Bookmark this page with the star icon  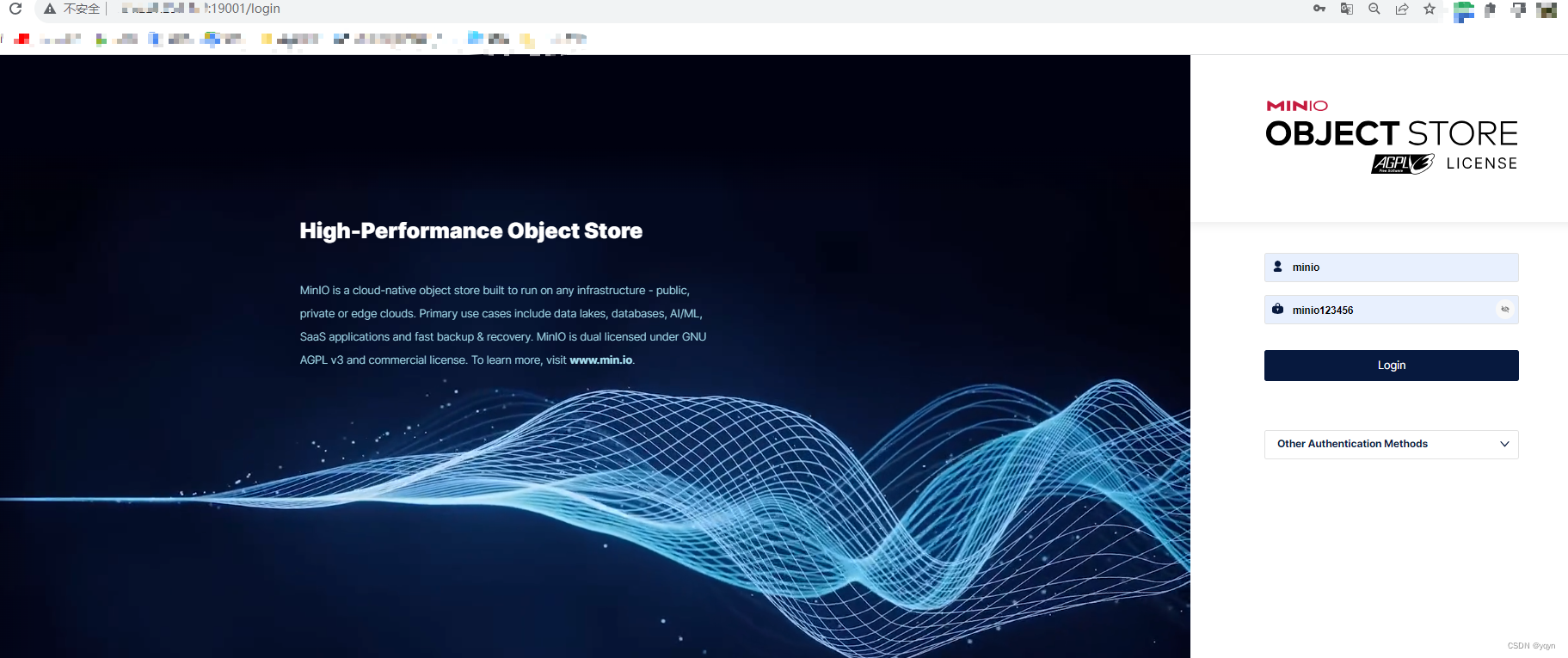point(1430,9)
